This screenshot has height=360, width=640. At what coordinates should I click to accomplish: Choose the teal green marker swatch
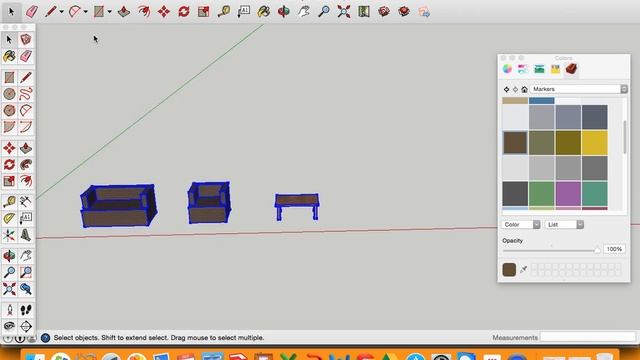pos(594,193)
